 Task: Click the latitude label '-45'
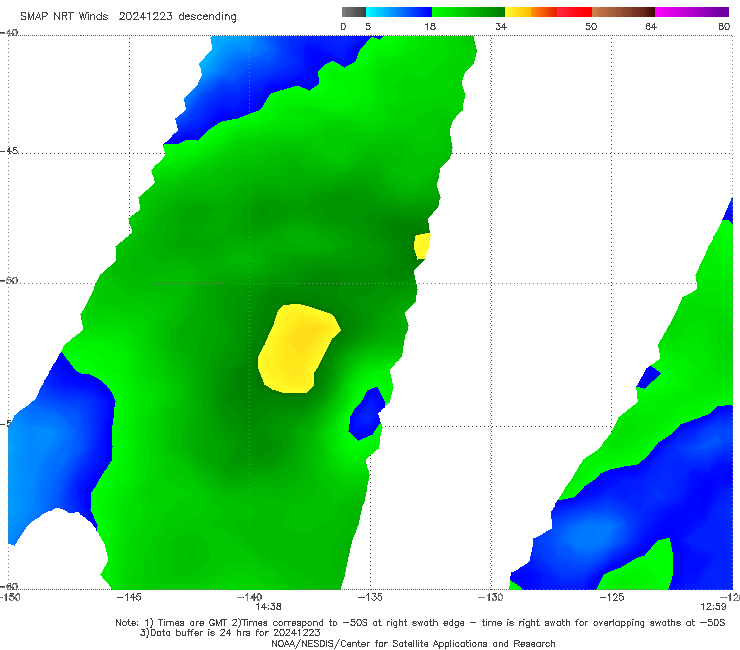[9, 151]
